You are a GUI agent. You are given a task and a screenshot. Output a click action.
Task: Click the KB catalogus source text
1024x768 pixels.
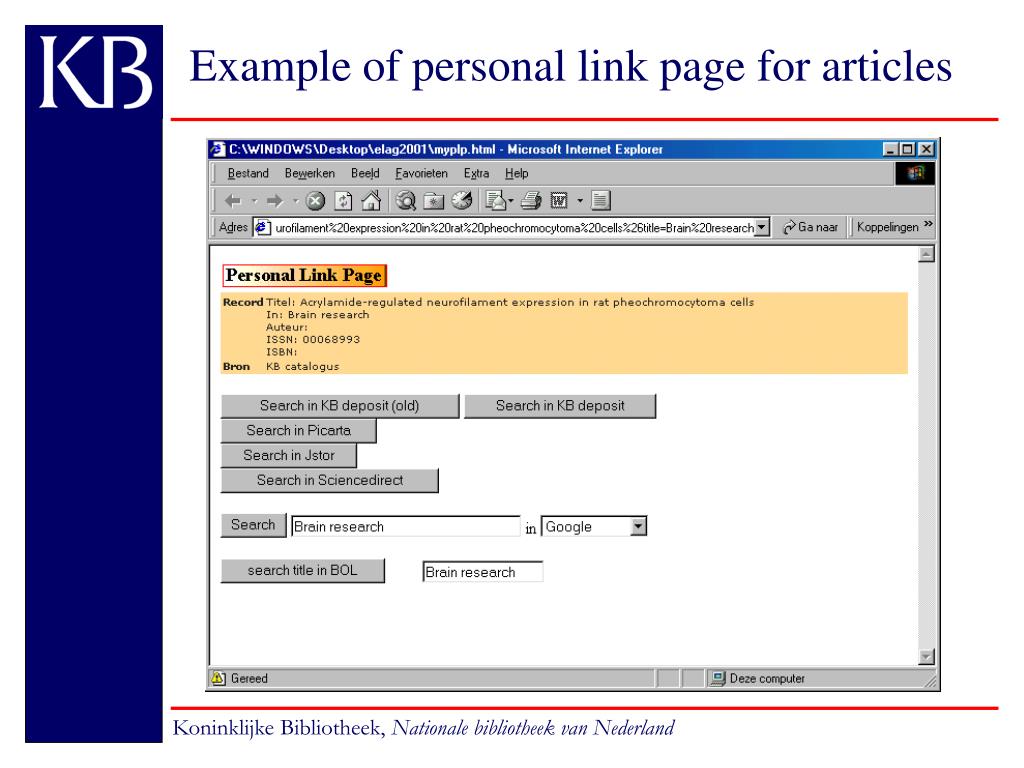[x=302, y=366]
